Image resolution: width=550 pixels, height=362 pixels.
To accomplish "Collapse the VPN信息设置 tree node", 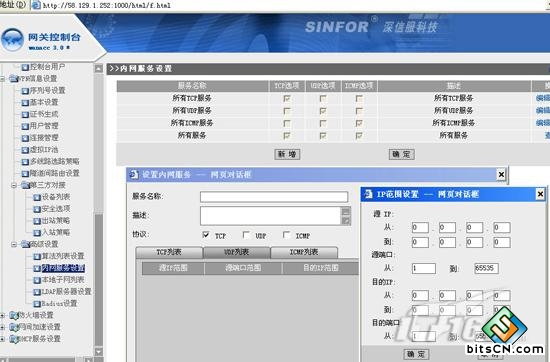I will 2,79.
